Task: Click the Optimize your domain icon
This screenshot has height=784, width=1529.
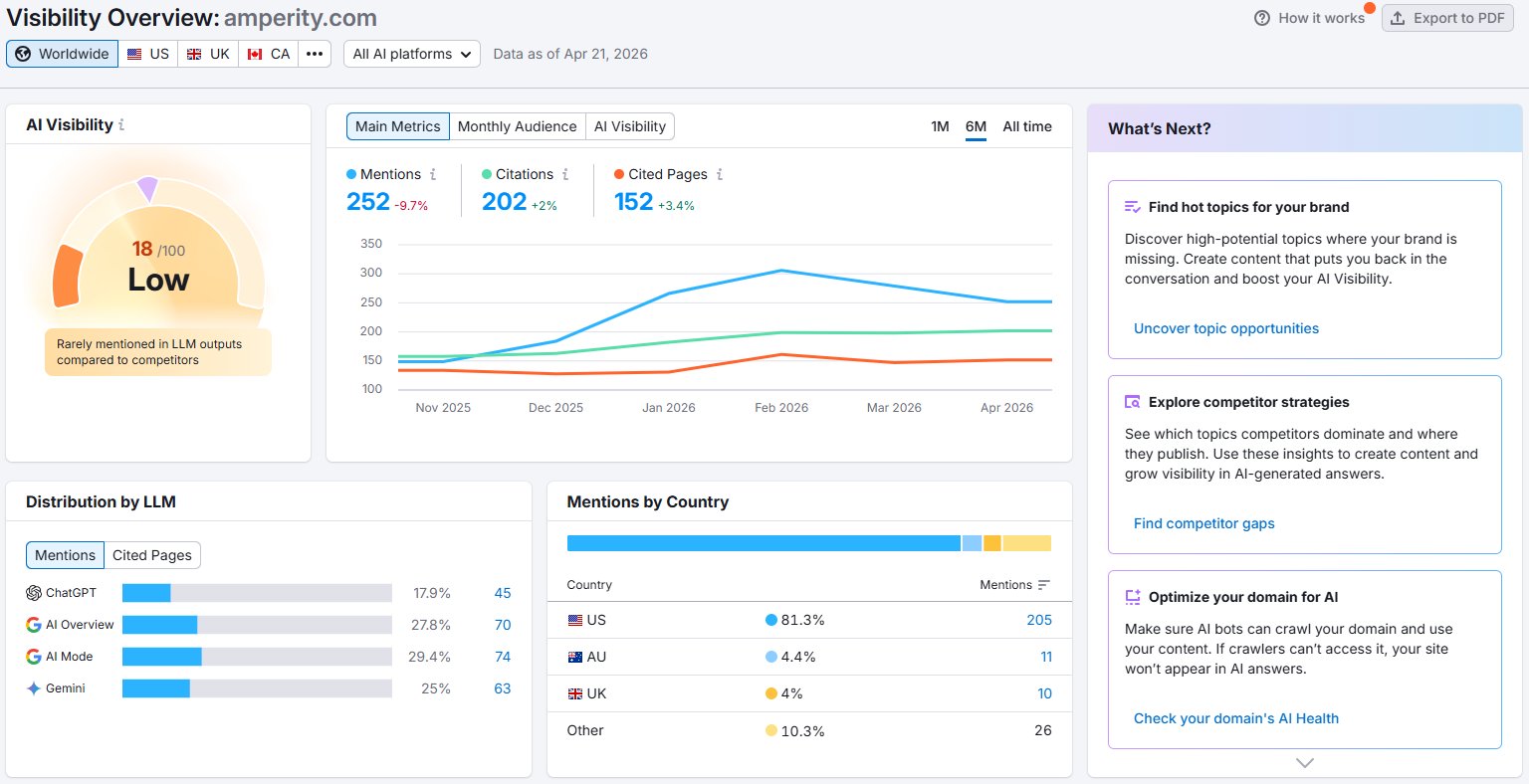Action: pyautogui.click(x=1132, y=597)
